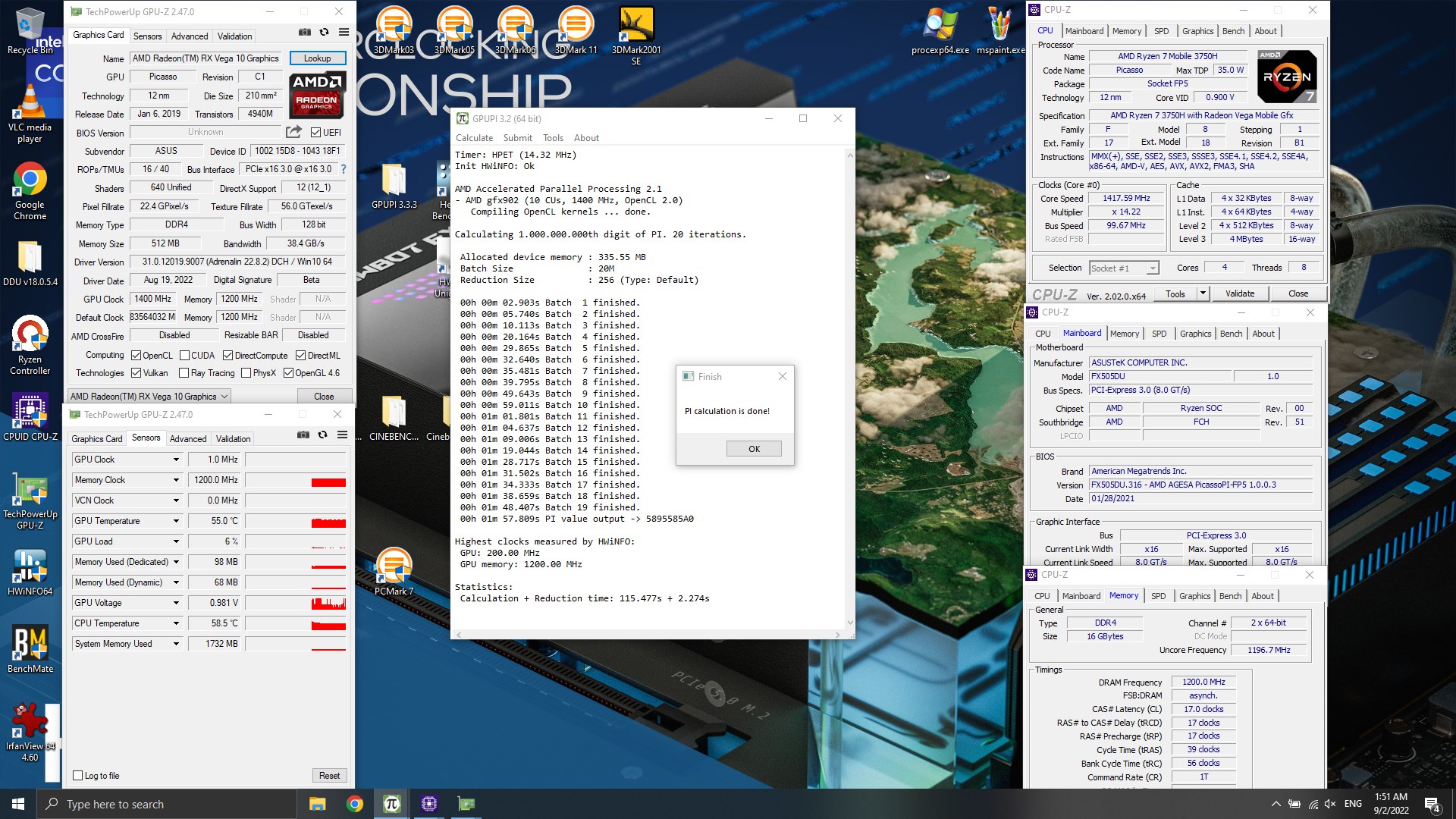
Task: Toggle the UEFI checkbox in GPU-Z
Action: pyautogui.click(x=316, y=132)
